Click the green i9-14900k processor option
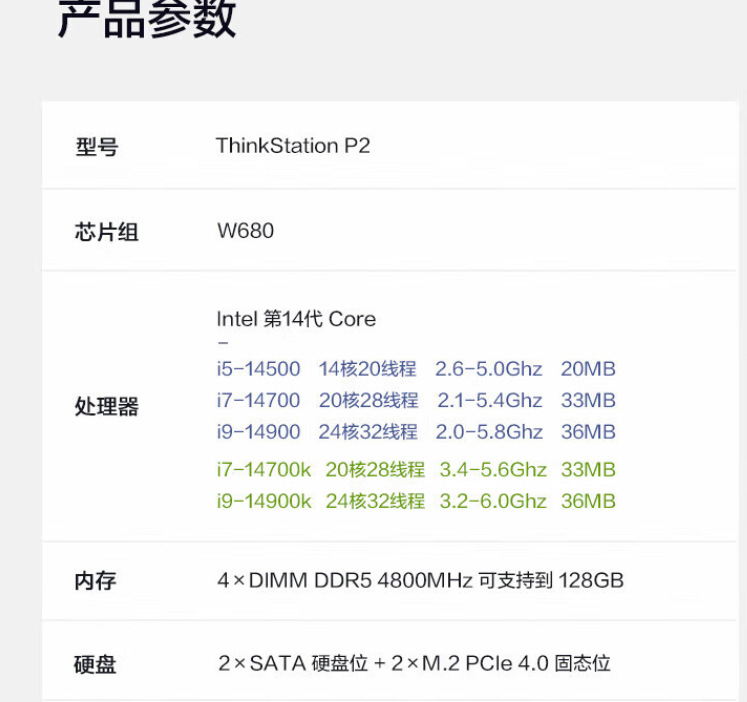The image size is (747, 702). click(x=264, y=501)
